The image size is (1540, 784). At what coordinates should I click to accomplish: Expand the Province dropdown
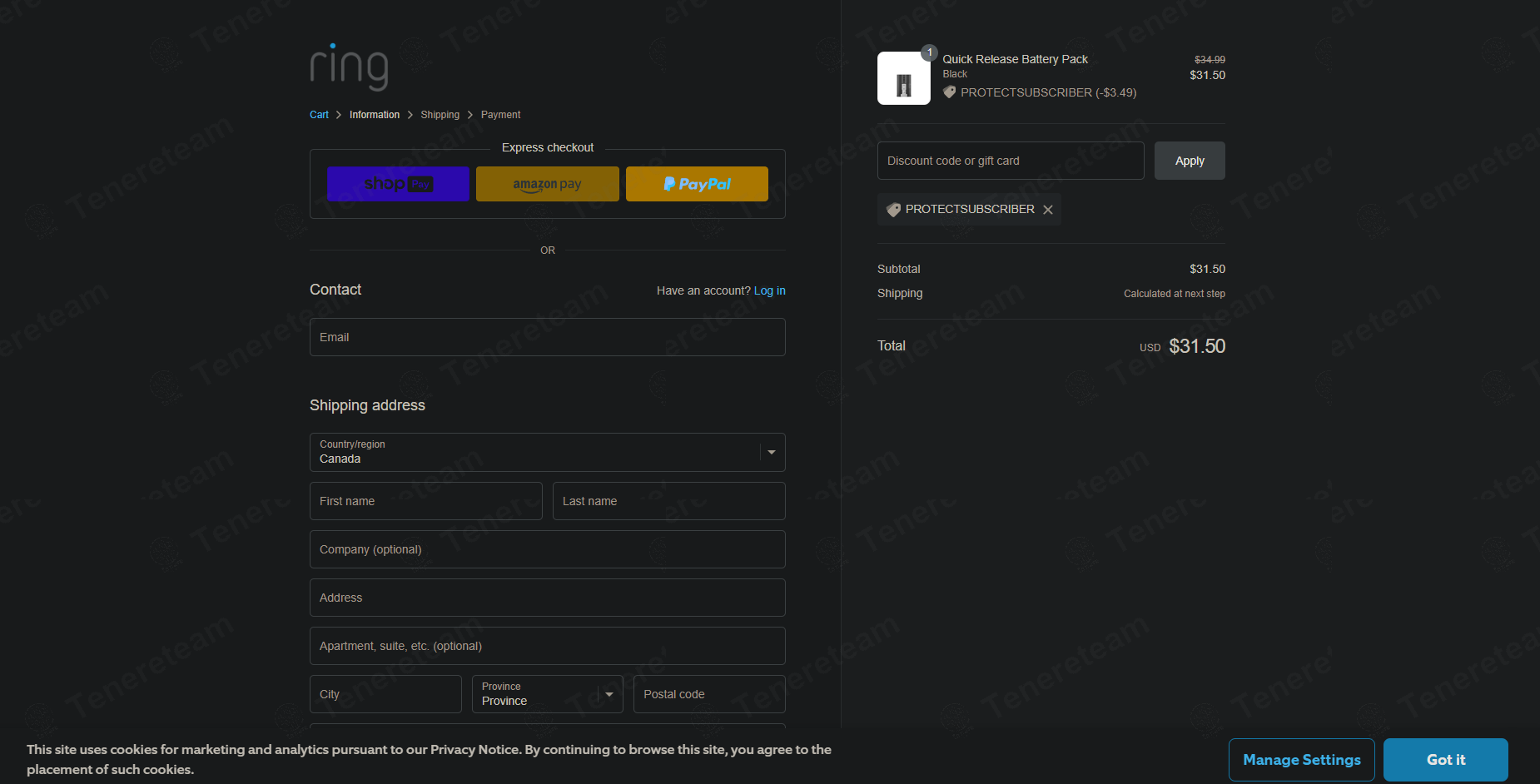point(547,694)
